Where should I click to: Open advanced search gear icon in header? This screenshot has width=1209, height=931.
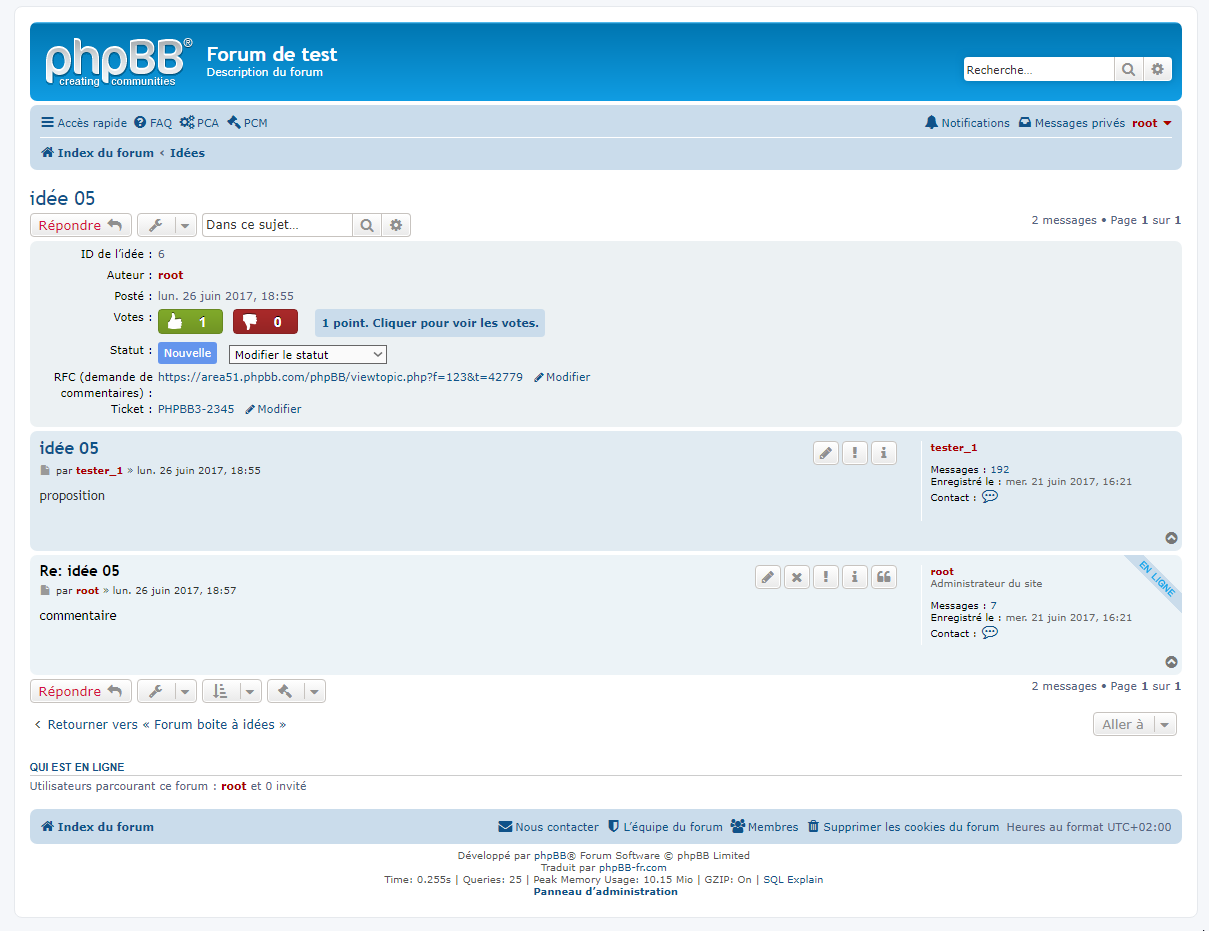pos(1157,70)
